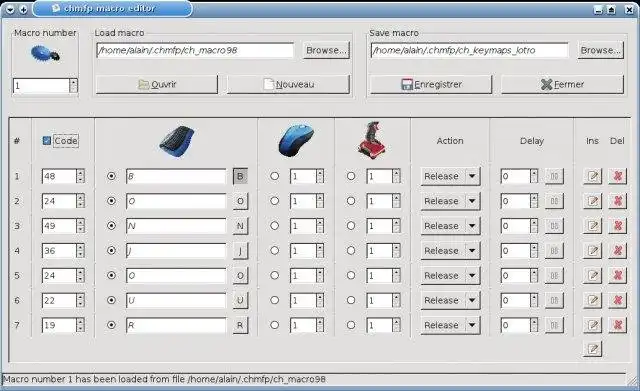Select mouse radio button in row 4
The height and width of the screenshot is (391, 640).
275,251
